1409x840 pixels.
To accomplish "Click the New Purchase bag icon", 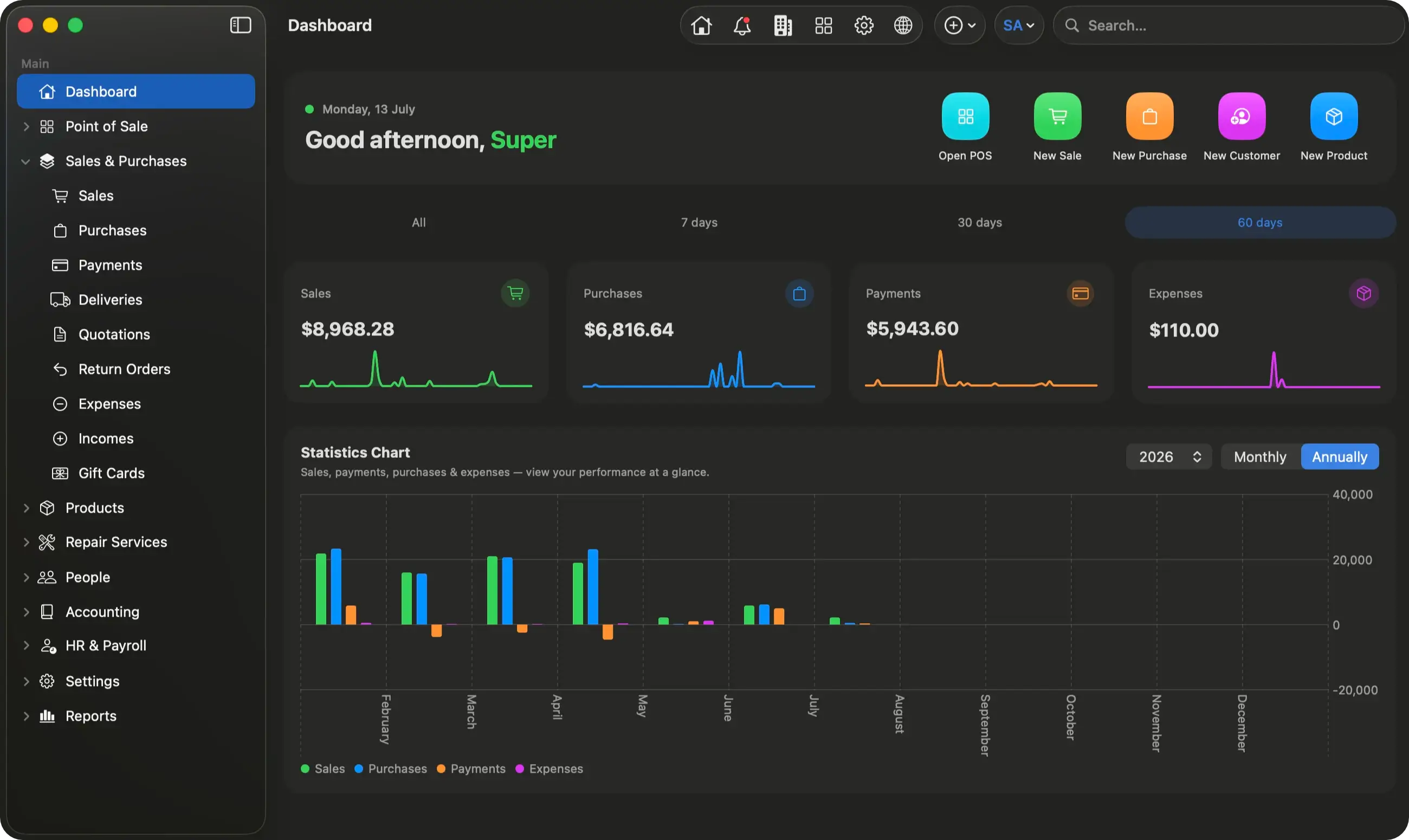I will pyautogui.click(x=1149, y=116).
